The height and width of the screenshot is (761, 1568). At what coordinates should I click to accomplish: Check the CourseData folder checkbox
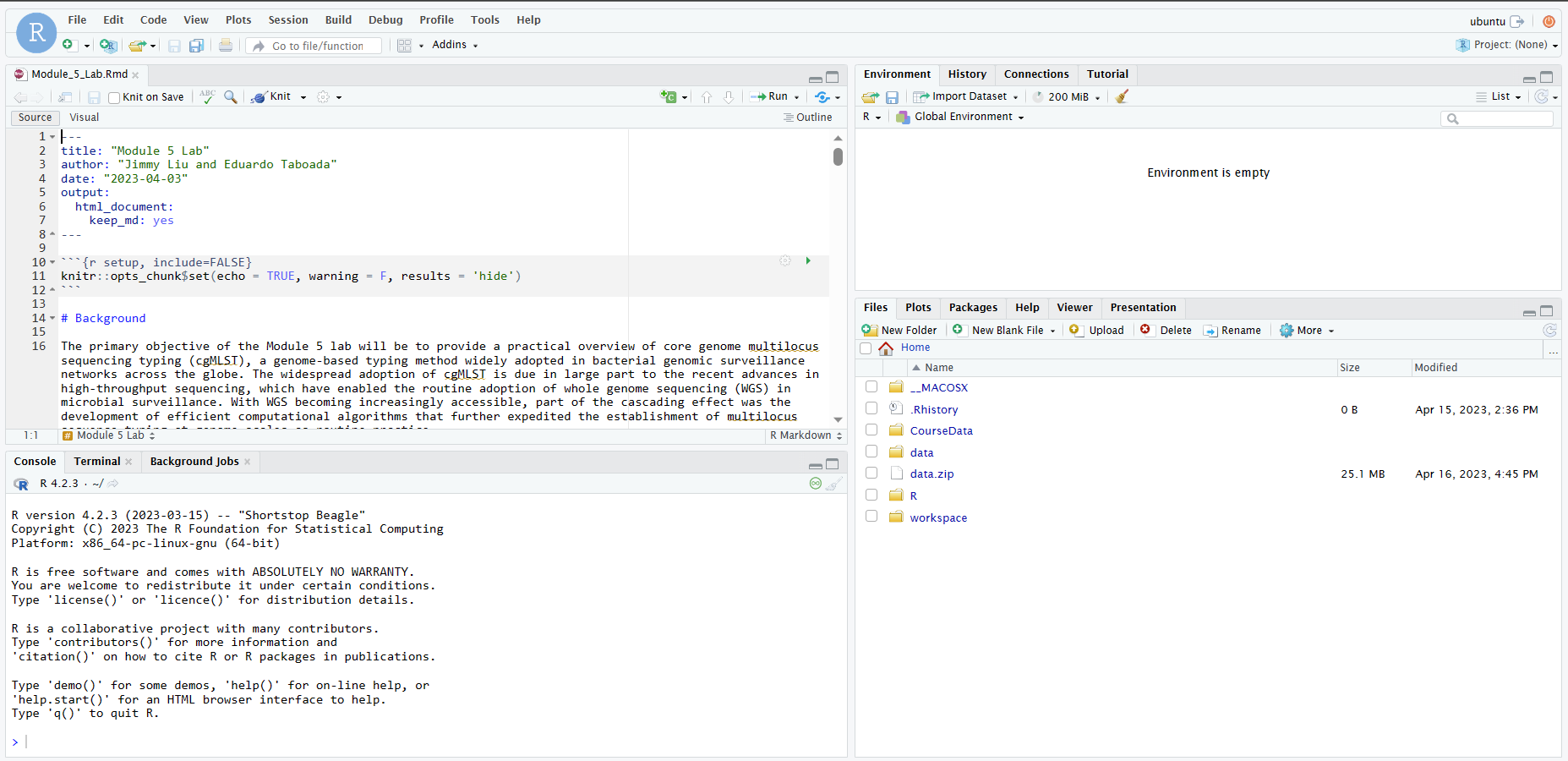[x=871, y=430]
